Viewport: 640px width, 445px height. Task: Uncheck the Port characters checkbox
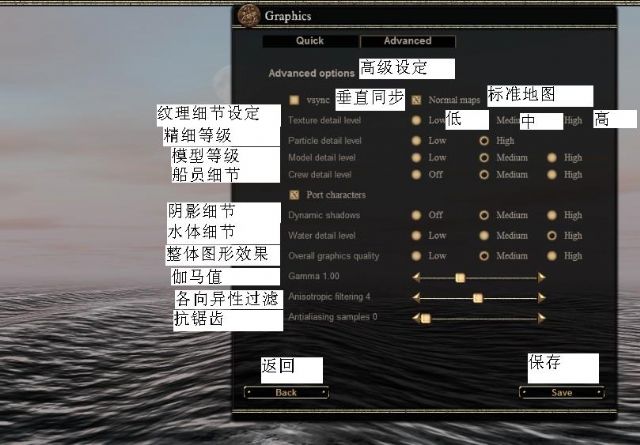[294, 195]
